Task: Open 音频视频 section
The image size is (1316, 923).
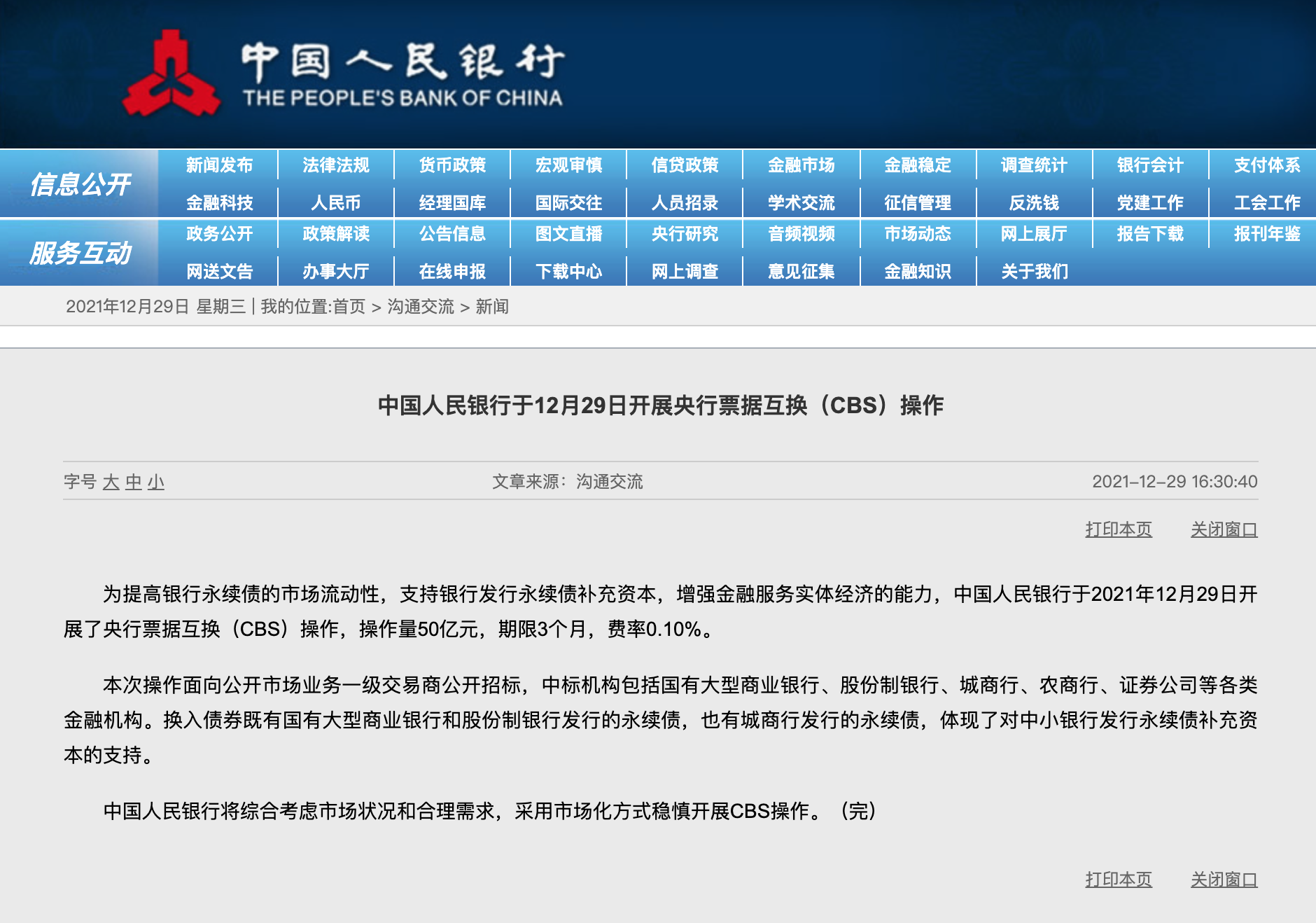Action: [801, 234]
